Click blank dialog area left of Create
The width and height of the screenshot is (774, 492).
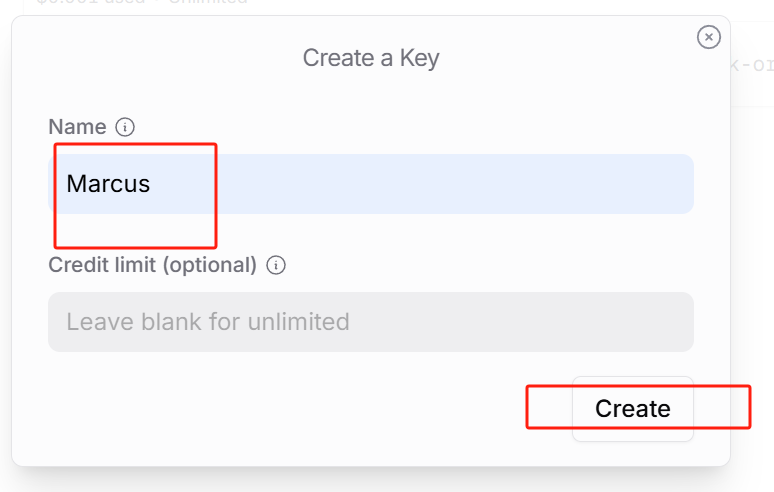tap(300, 408)
